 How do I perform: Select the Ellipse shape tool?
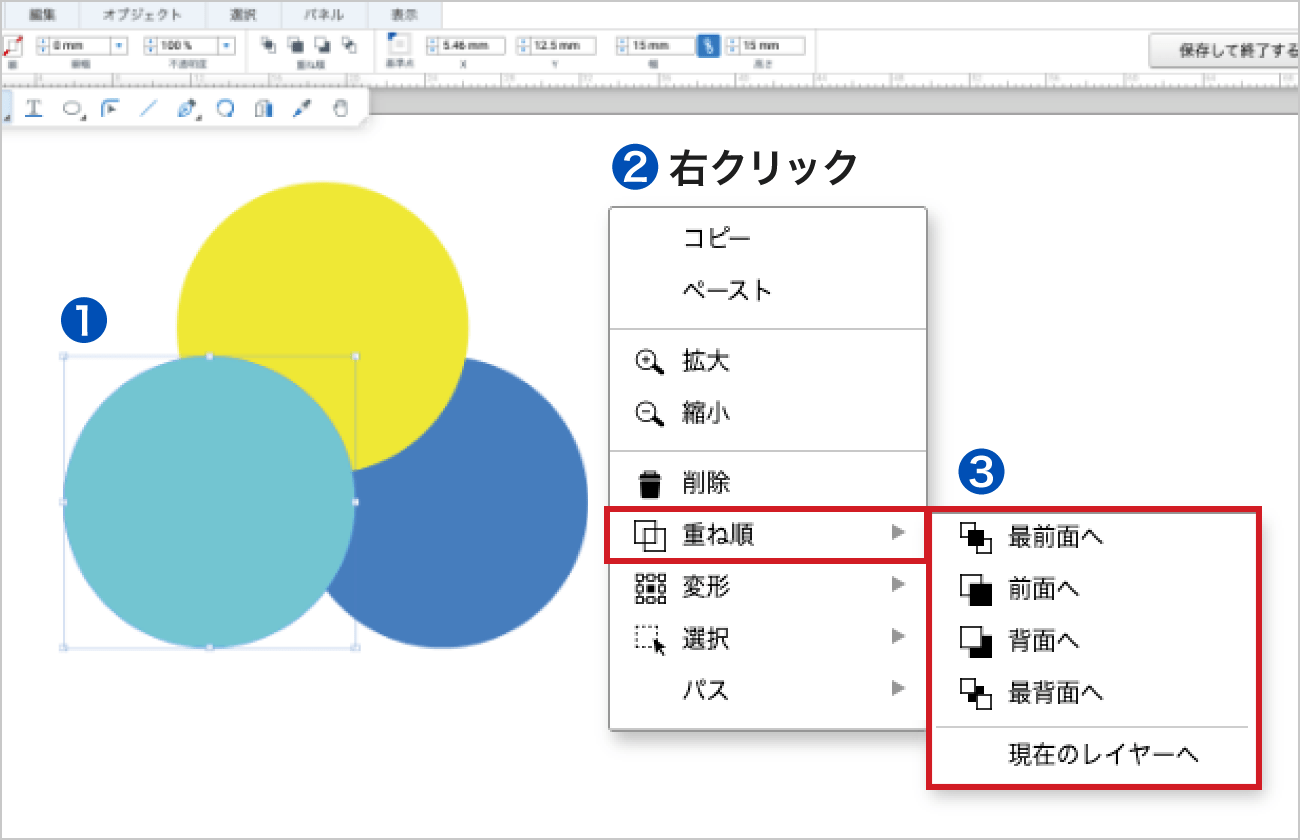pos(72,109)
